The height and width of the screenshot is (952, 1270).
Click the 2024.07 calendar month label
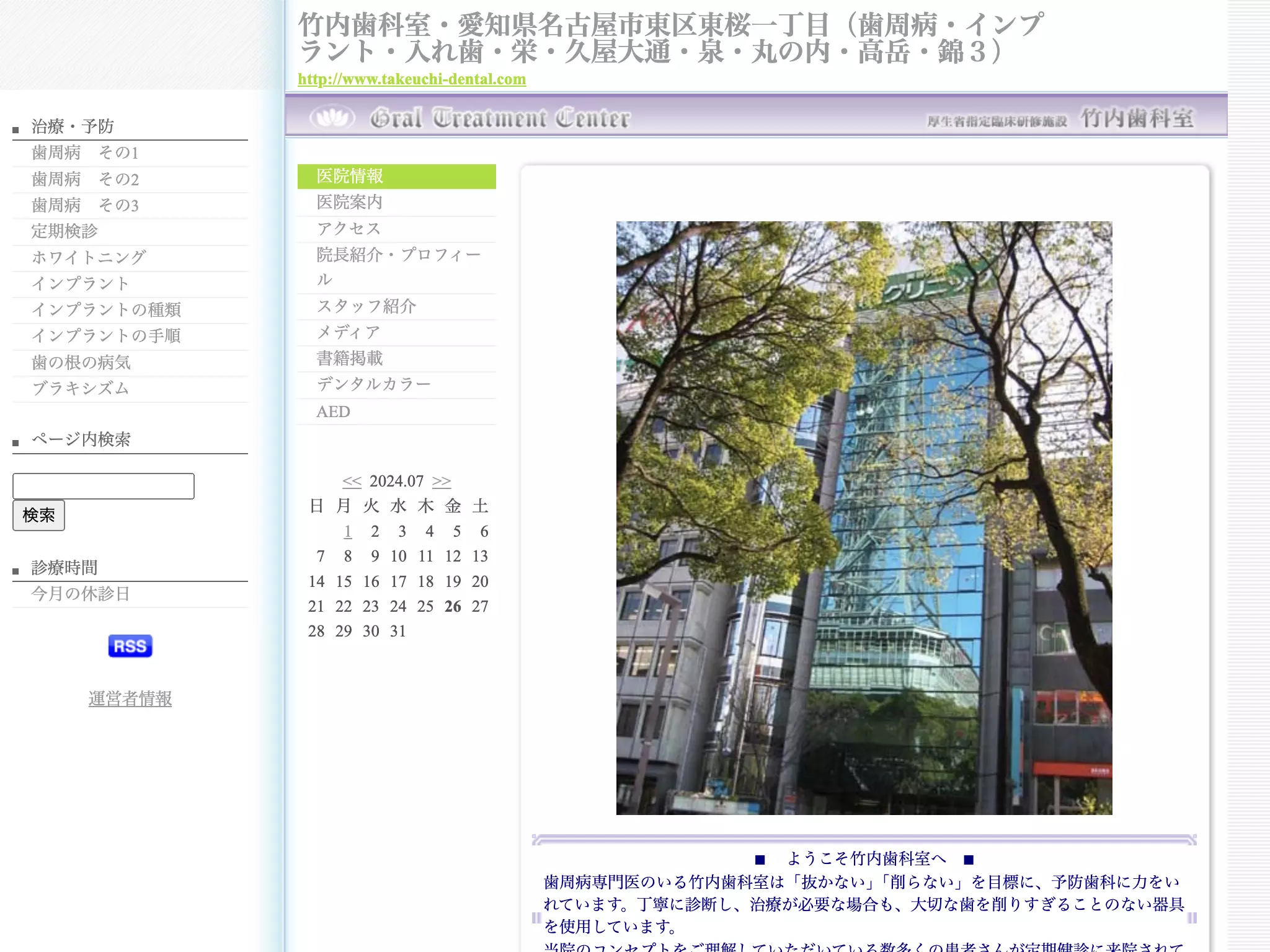(x=397, y=482)
